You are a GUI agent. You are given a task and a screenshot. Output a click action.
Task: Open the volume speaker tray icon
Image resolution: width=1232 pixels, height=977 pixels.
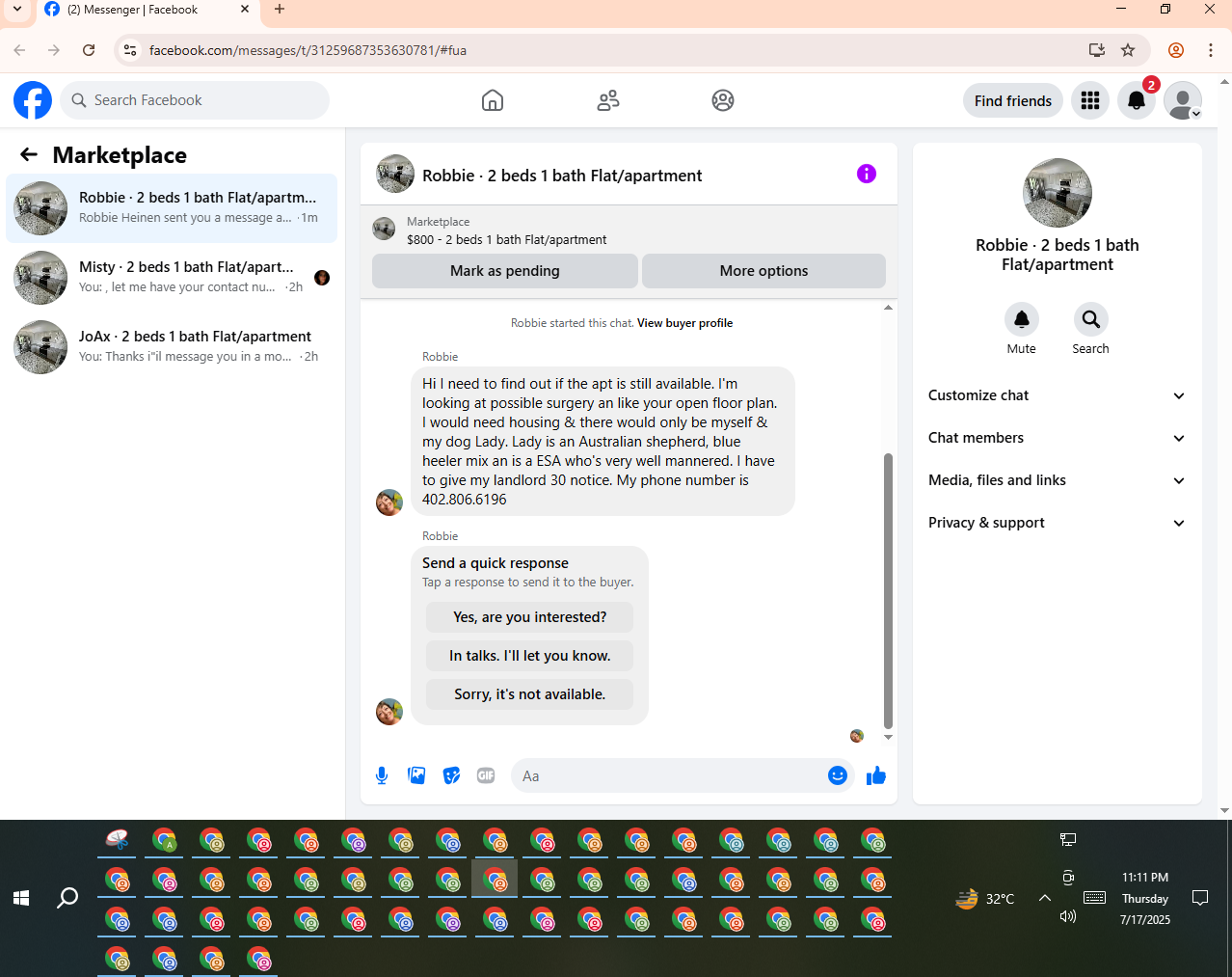[1068, 916]
